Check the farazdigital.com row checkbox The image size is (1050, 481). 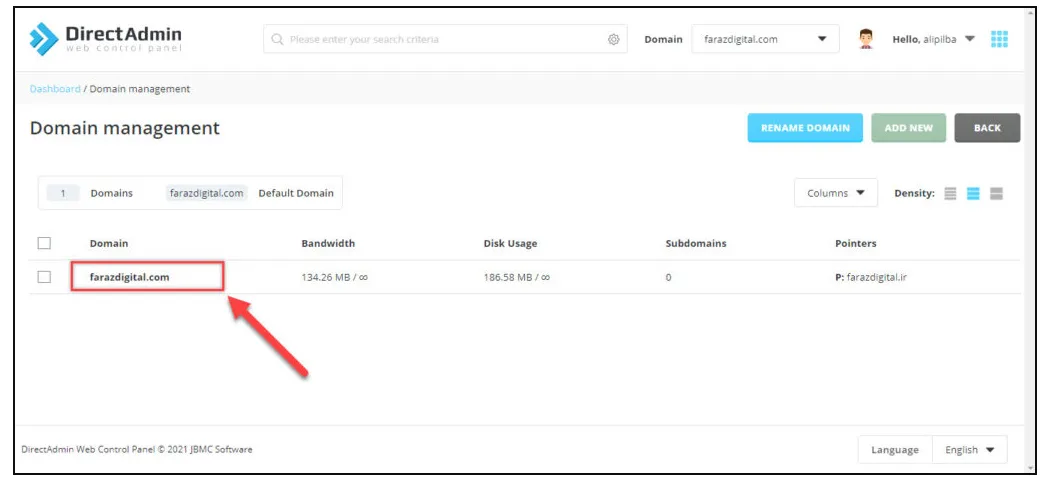click(x=44, y=277)
